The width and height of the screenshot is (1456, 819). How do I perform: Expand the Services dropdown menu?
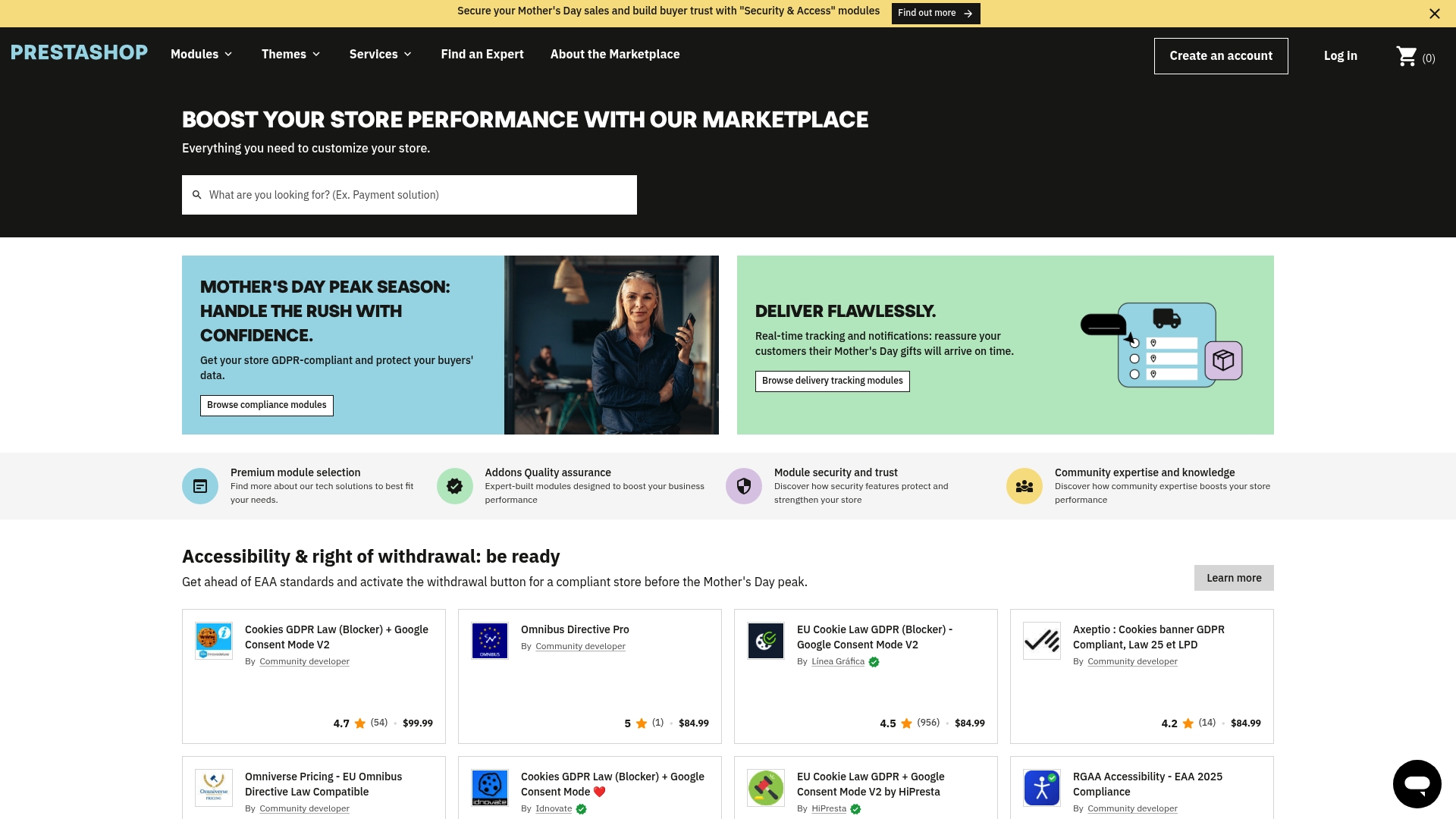pyautogui.click(x=381, y=55)
